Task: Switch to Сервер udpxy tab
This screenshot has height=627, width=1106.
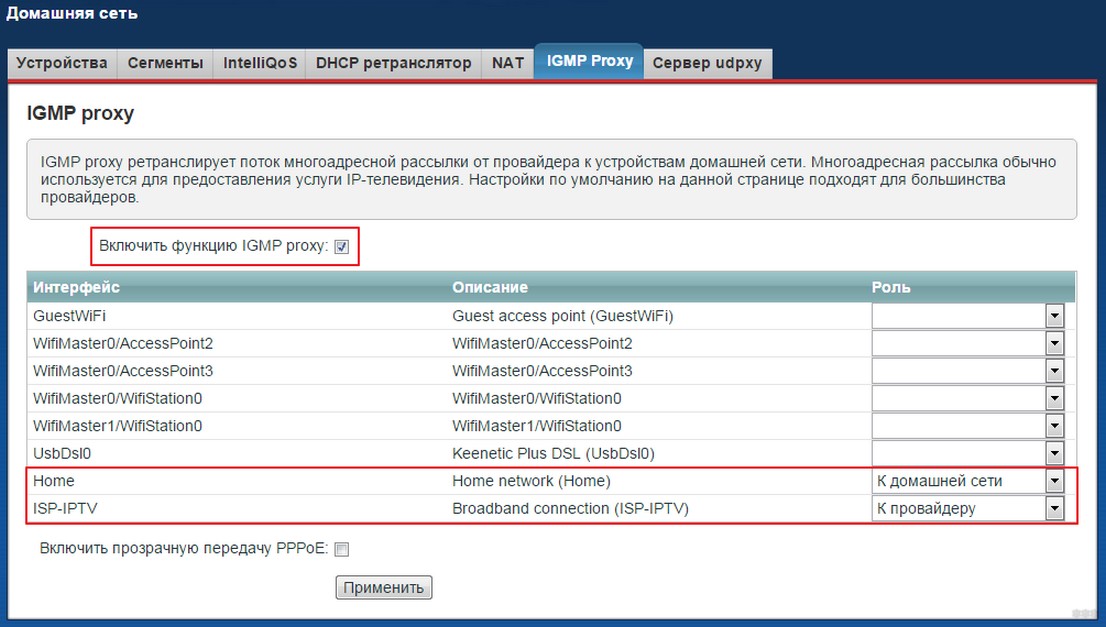Action: coord(707,63)
